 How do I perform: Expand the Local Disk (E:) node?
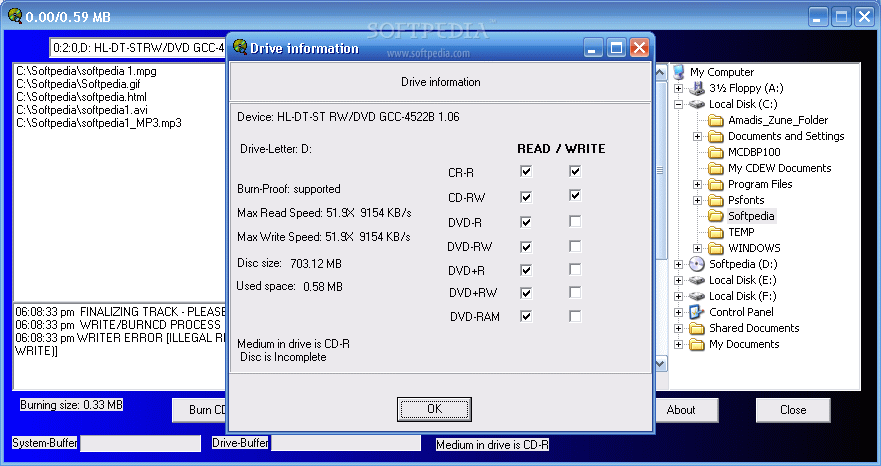coord(679,280)
